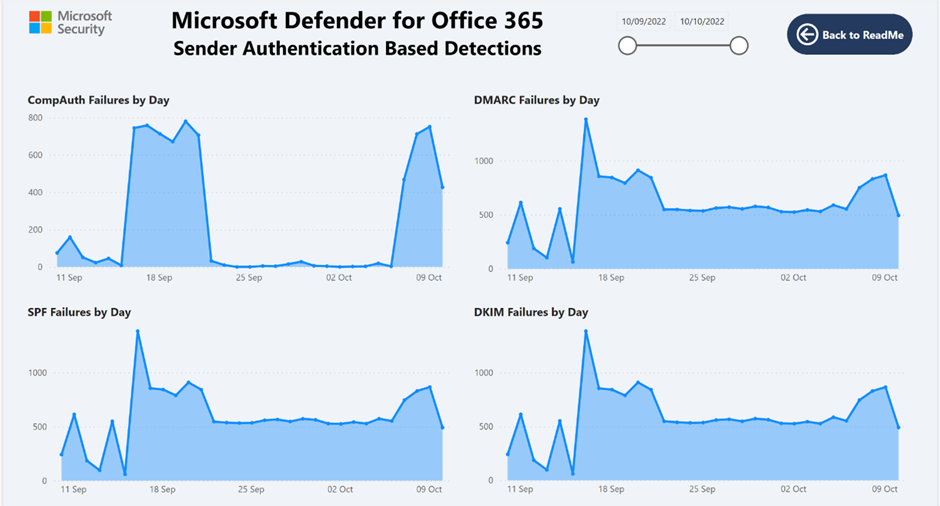Image resolution: width=940 pixels, height=506 pixels.
Task: Click the DKIM Failures by Day title
Action: (x=531, y=312)
